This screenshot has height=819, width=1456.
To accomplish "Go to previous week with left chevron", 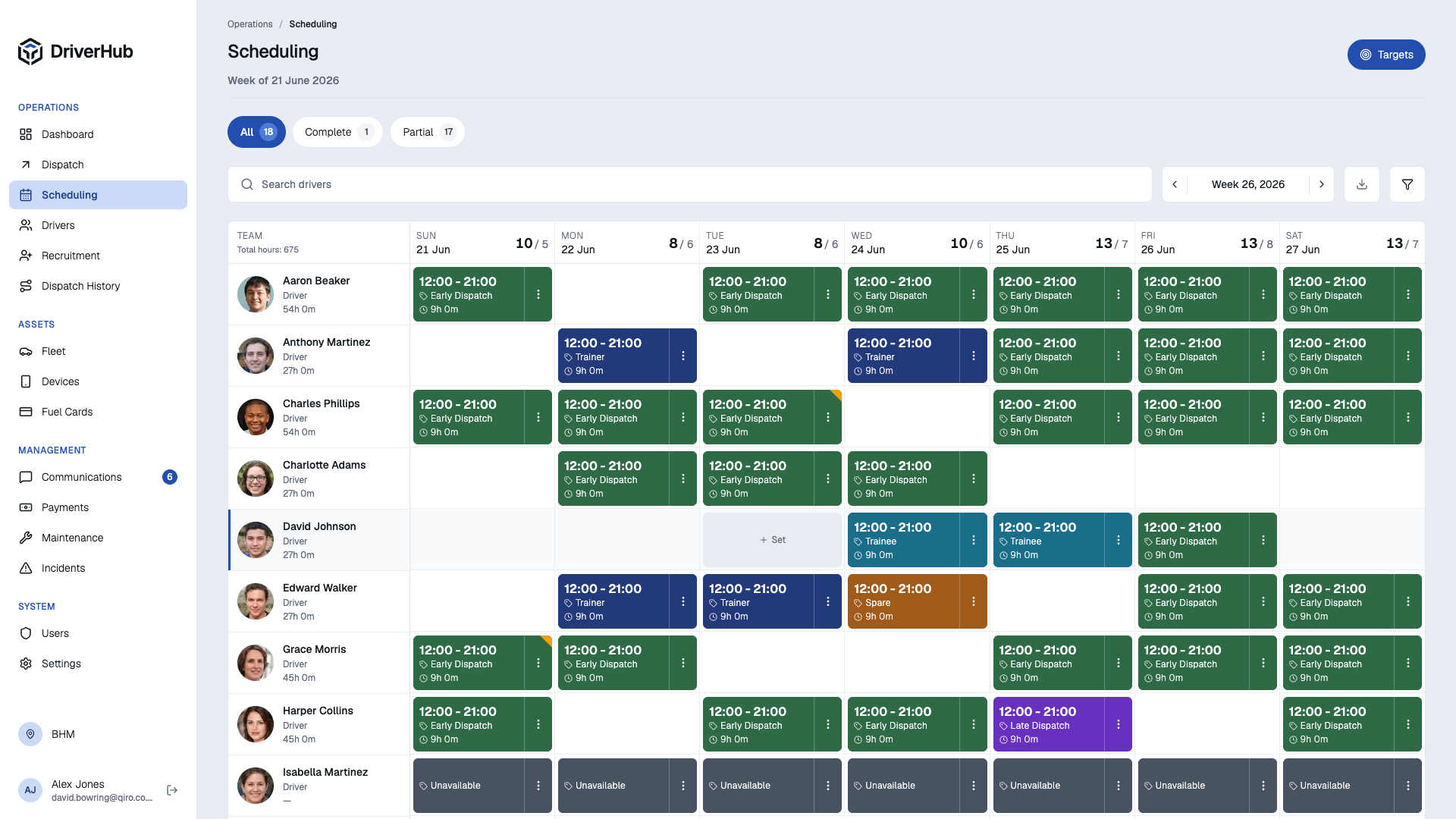I will [1175, 184].
